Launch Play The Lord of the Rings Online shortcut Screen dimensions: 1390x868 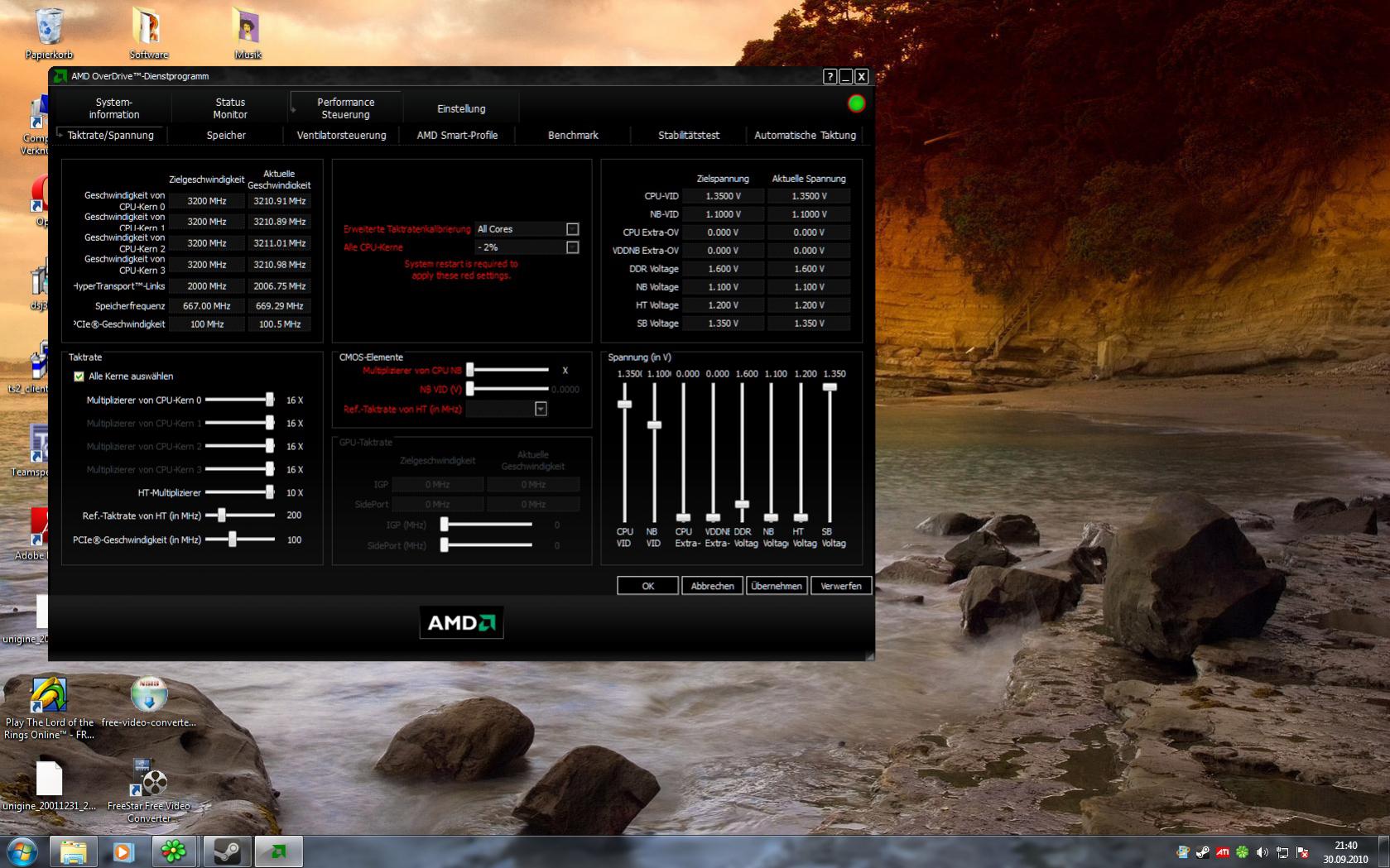pos(49,707)
